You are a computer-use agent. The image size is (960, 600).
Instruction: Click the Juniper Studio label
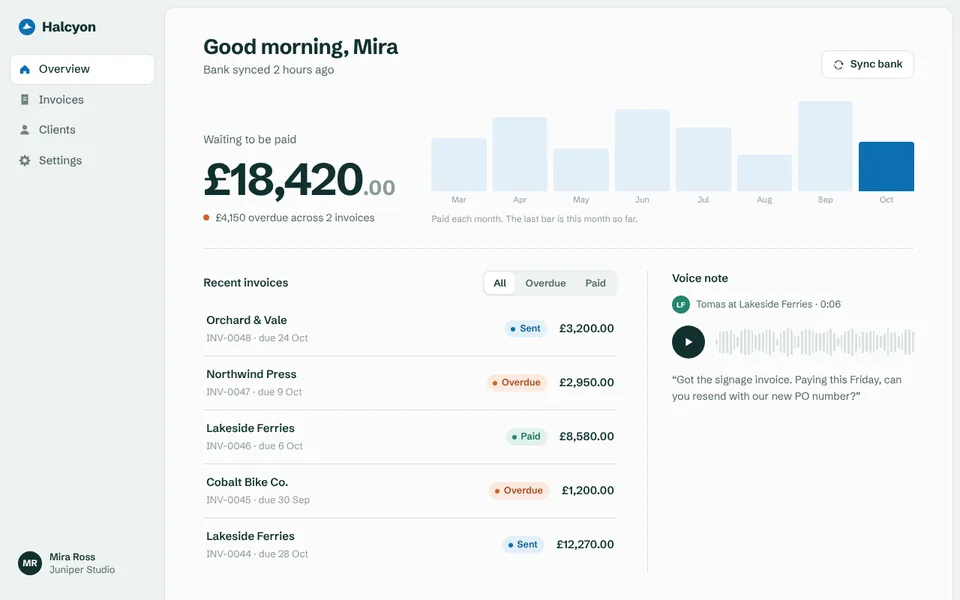tap(82, 570)
